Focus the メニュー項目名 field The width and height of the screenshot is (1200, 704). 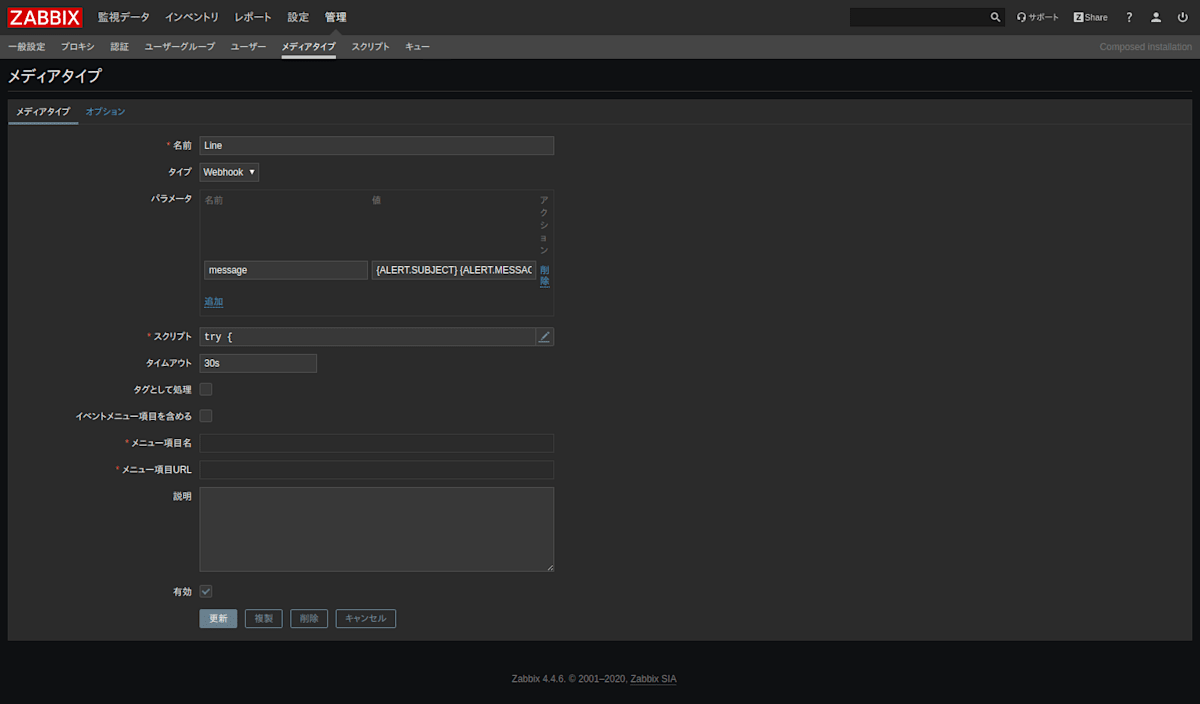click(377, 443)
